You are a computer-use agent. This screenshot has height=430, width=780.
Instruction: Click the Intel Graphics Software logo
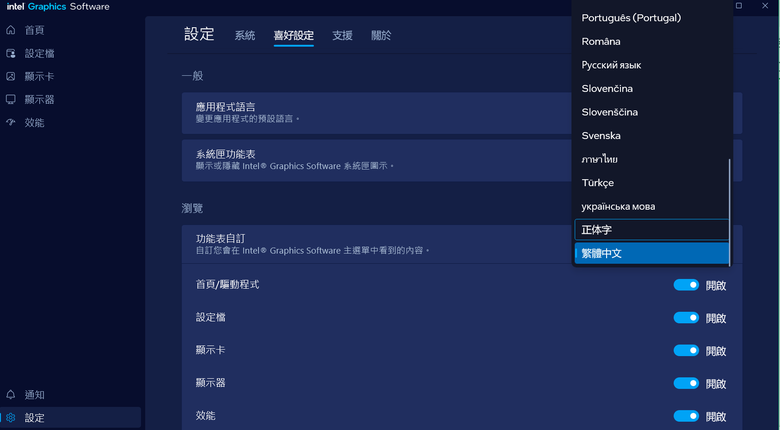pyautogui.click(x=58, y=6)
